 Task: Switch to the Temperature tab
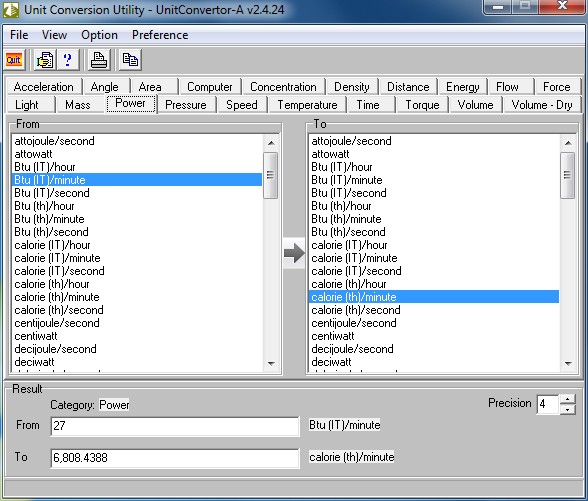coord(307,105)
